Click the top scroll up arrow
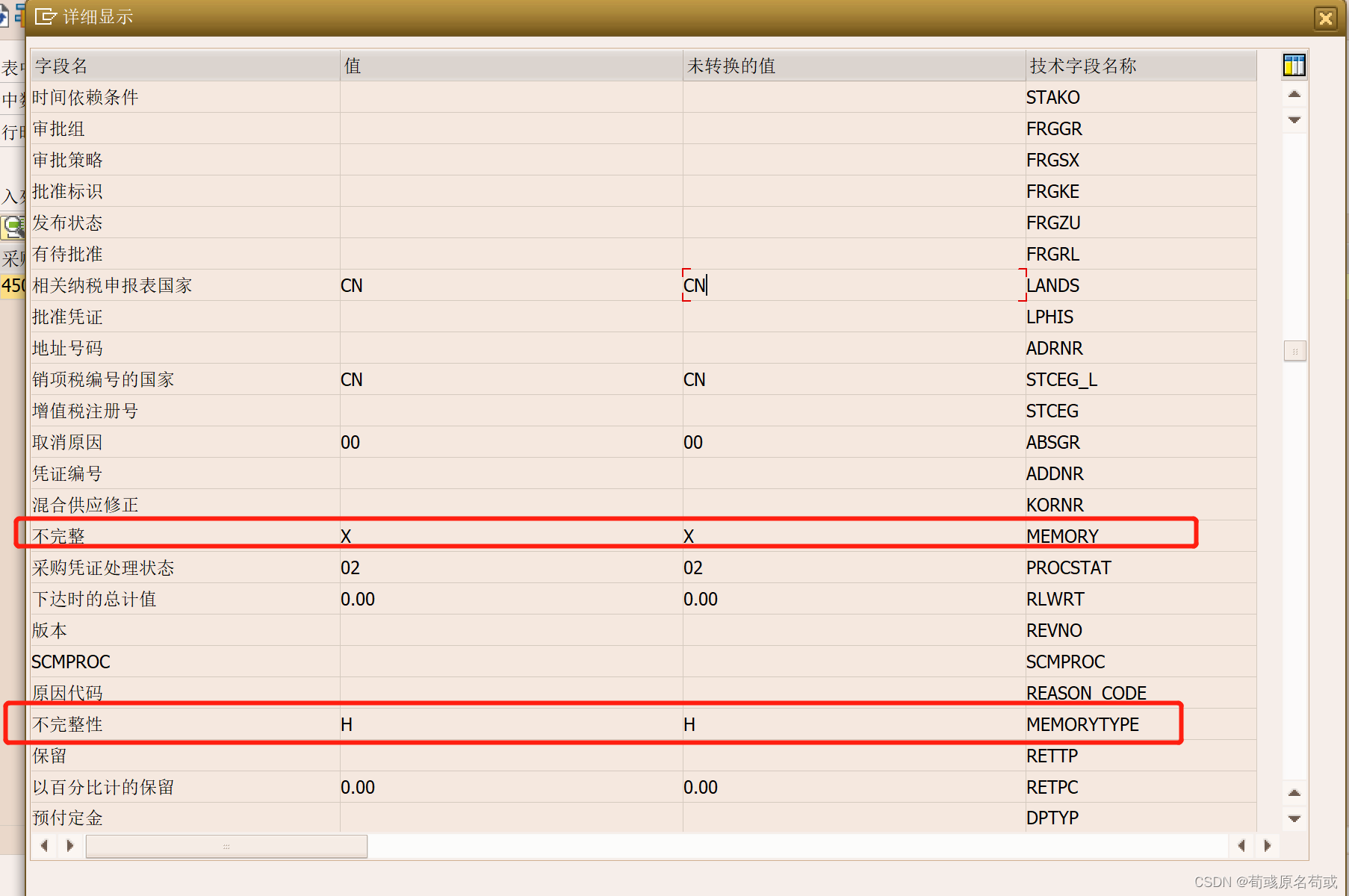Viewport: 1349px width, 896px height. click(1294, 95)
